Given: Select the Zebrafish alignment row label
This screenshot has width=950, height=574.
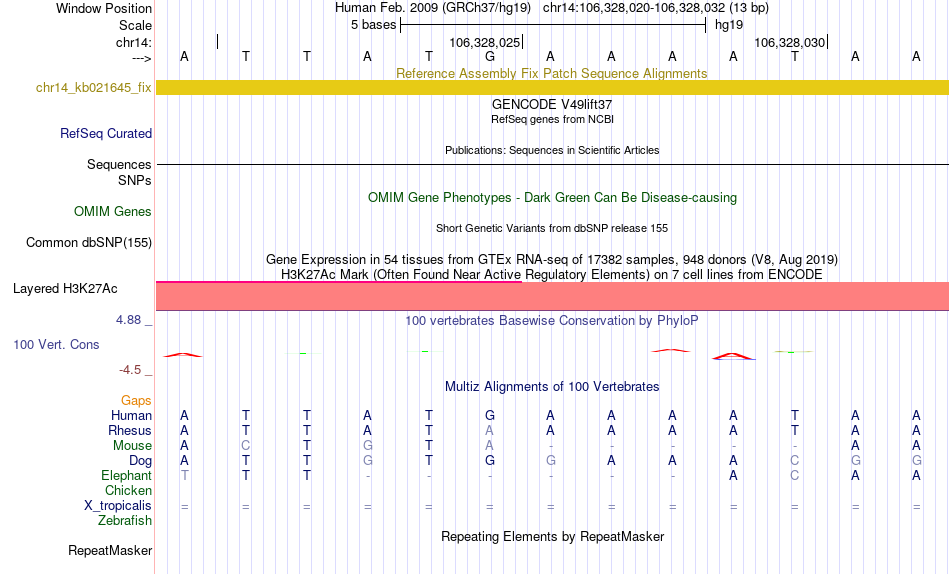Looking at the screenshot, I should [125, 521].
